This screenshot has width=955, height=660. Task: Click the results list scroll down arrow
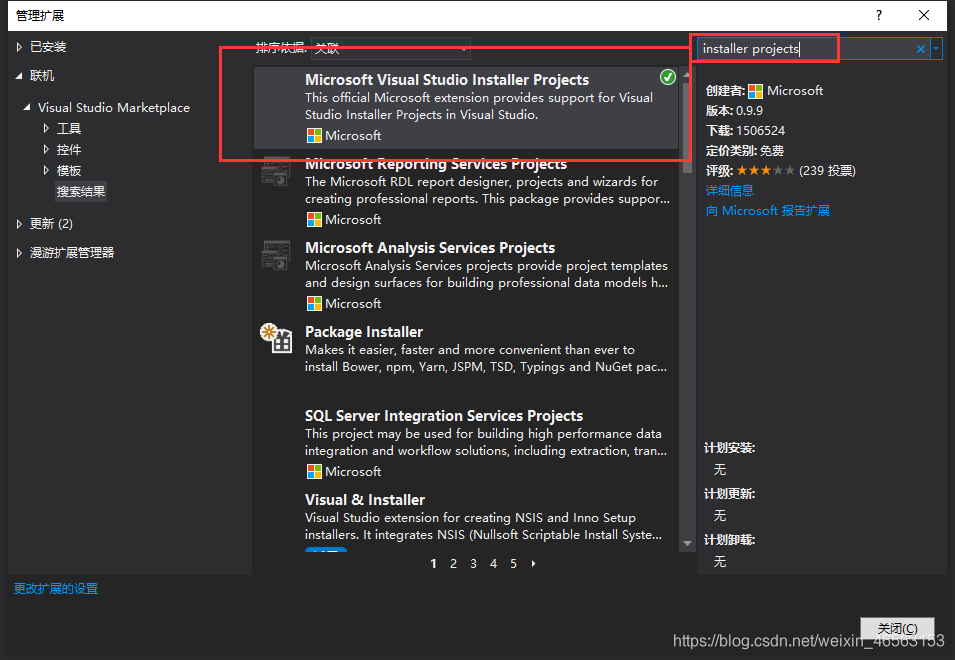[687, 543]
